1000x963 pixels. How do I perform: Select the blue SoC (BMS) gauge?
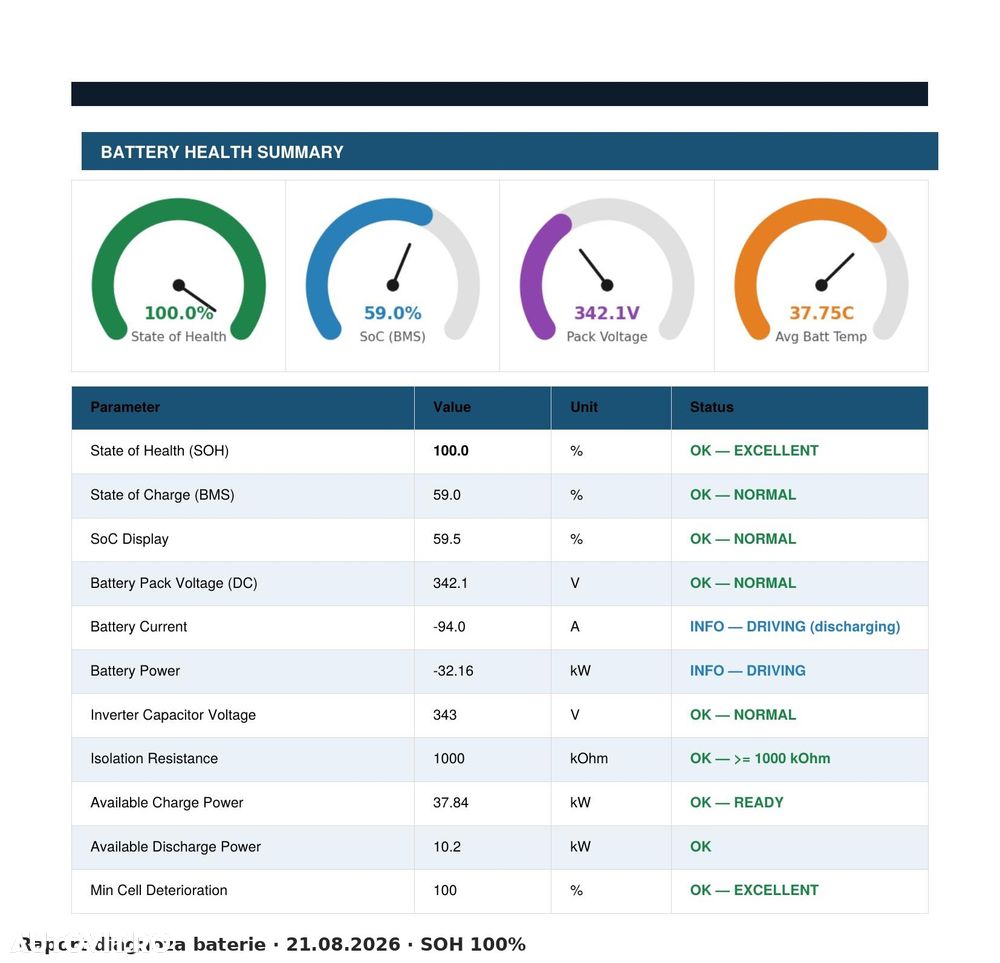click(x=393, y=270)
